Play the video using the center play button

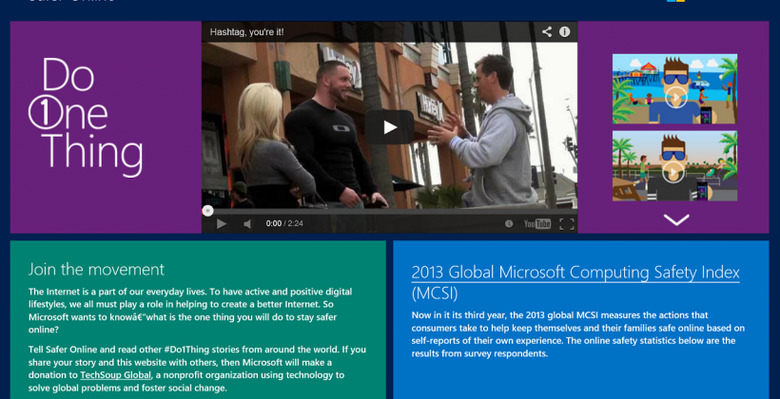pyautogui.click(x=390, y=127)
